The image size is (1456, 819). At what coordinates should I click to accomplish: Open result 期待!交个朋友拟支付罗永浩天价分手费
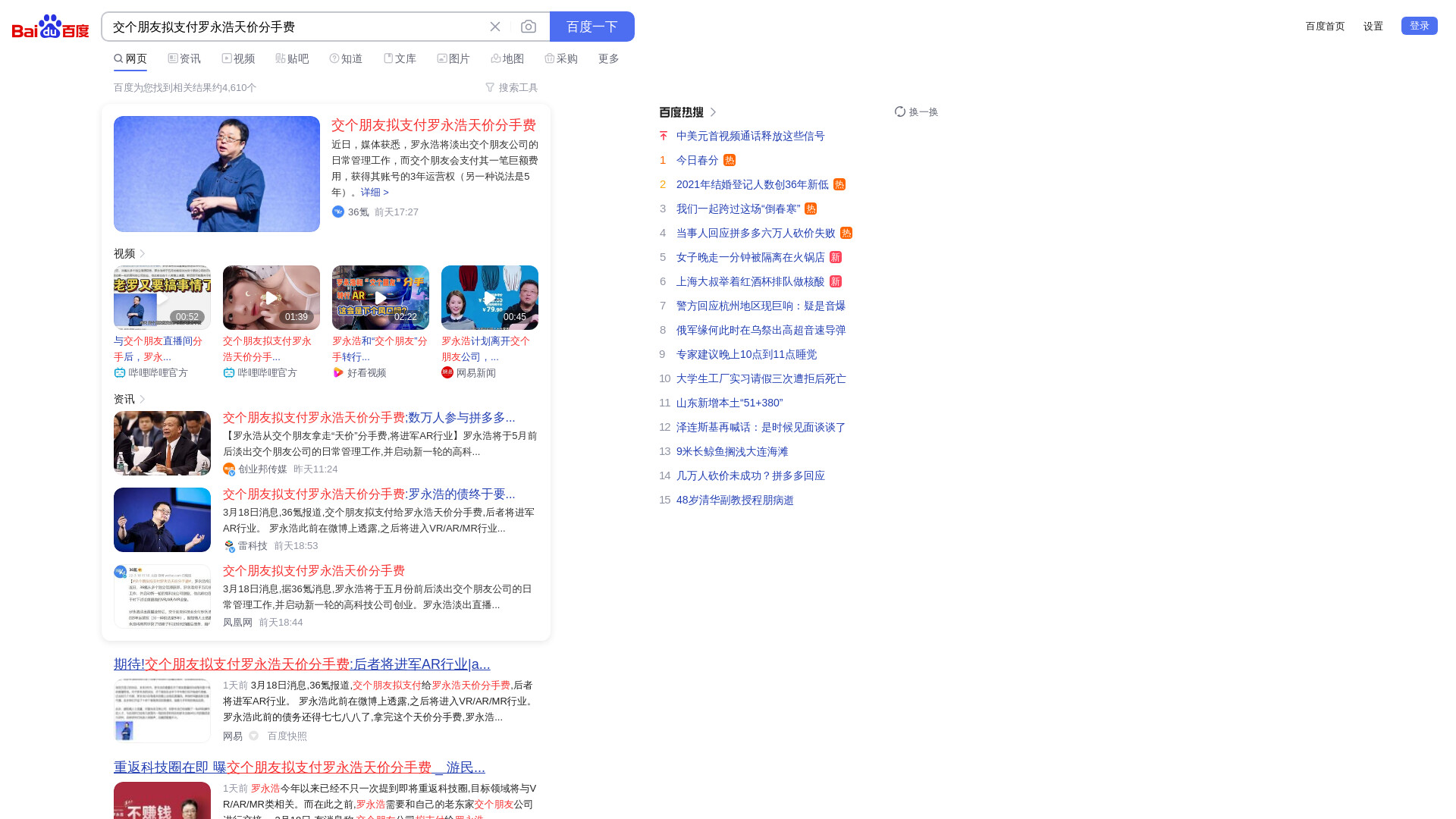[x=302, y=664]
